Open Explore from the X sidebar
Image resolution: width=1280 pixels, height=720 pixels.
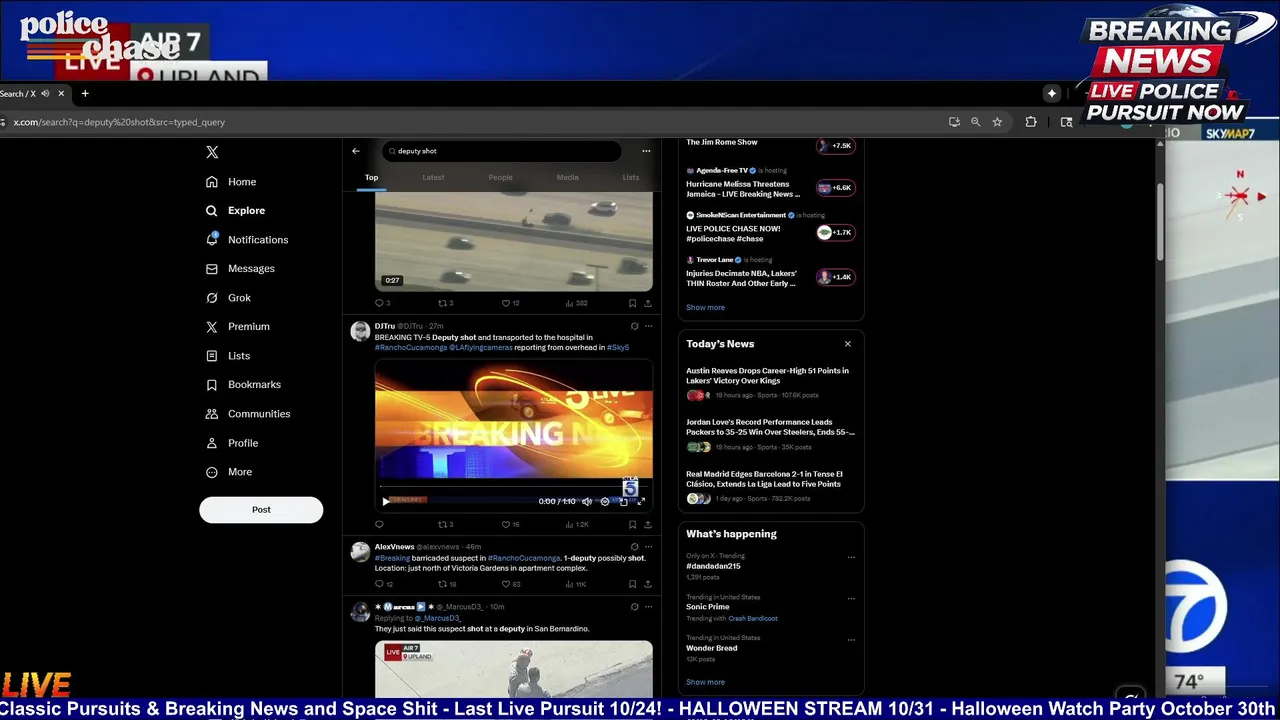[x=235, y=211]
